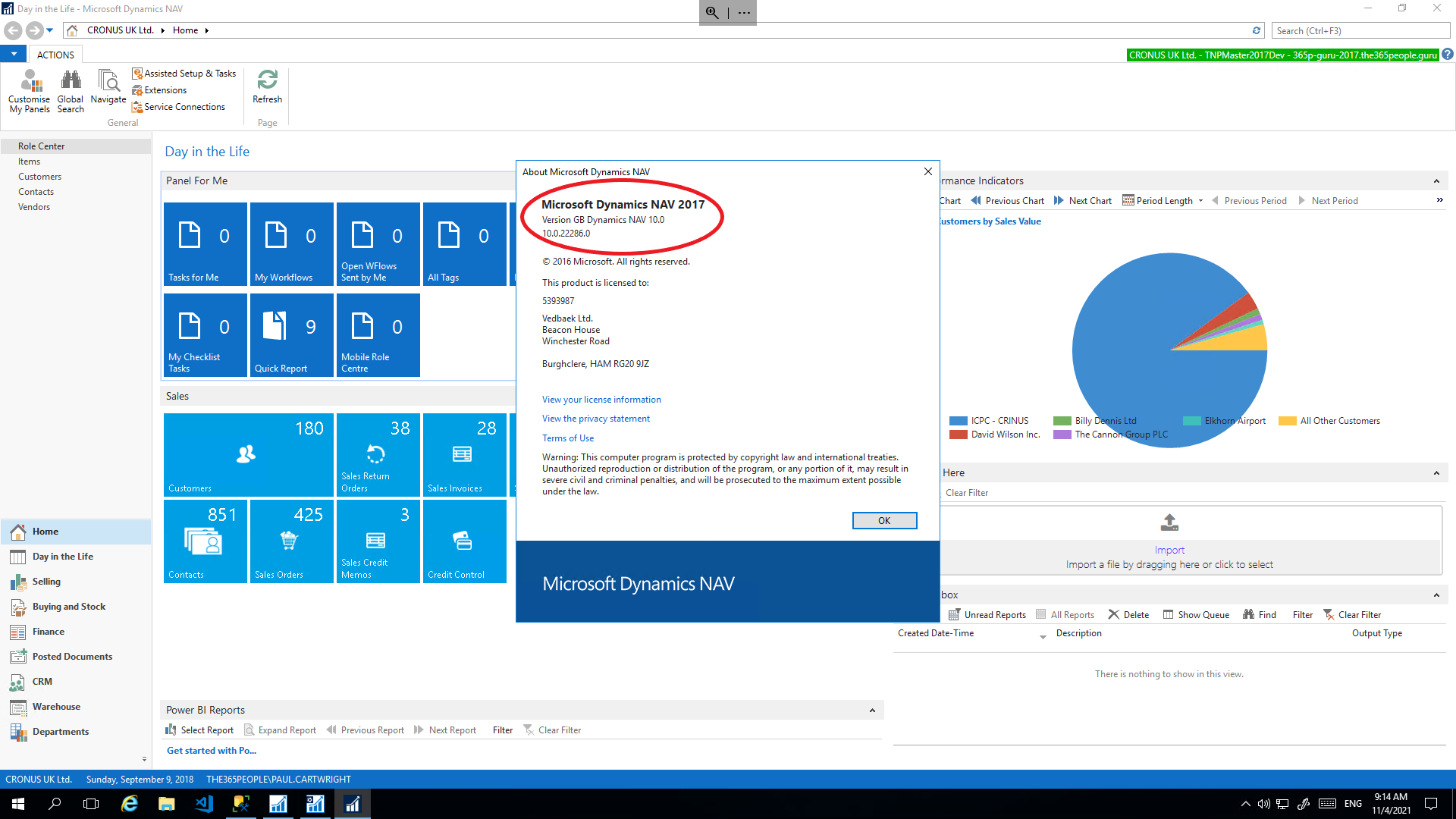Image resolution: width=1456 pixels, height=819 pixels.
Task: Open the Extensions manager
Action: tap(159, 89)
